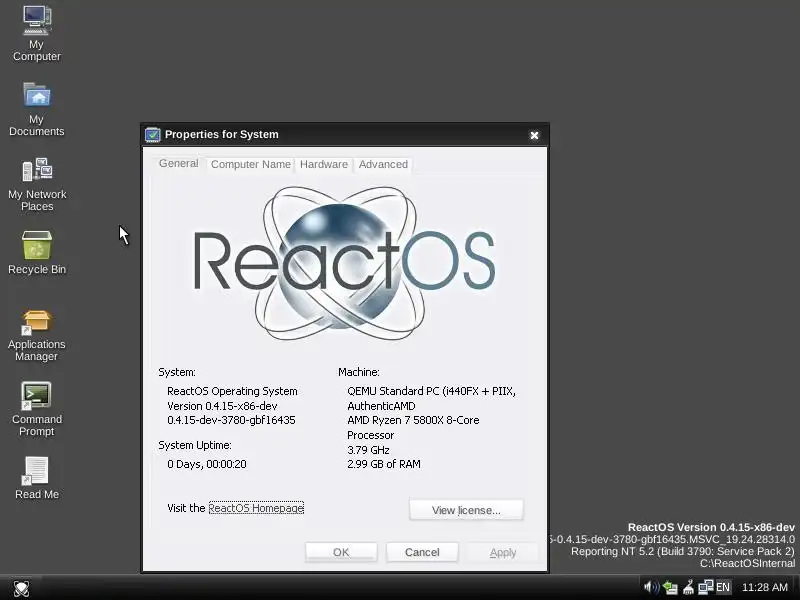This screenshot has height=600, width=800.
Task: Click the broom cleanup tray icon
Action: point(688,588)
